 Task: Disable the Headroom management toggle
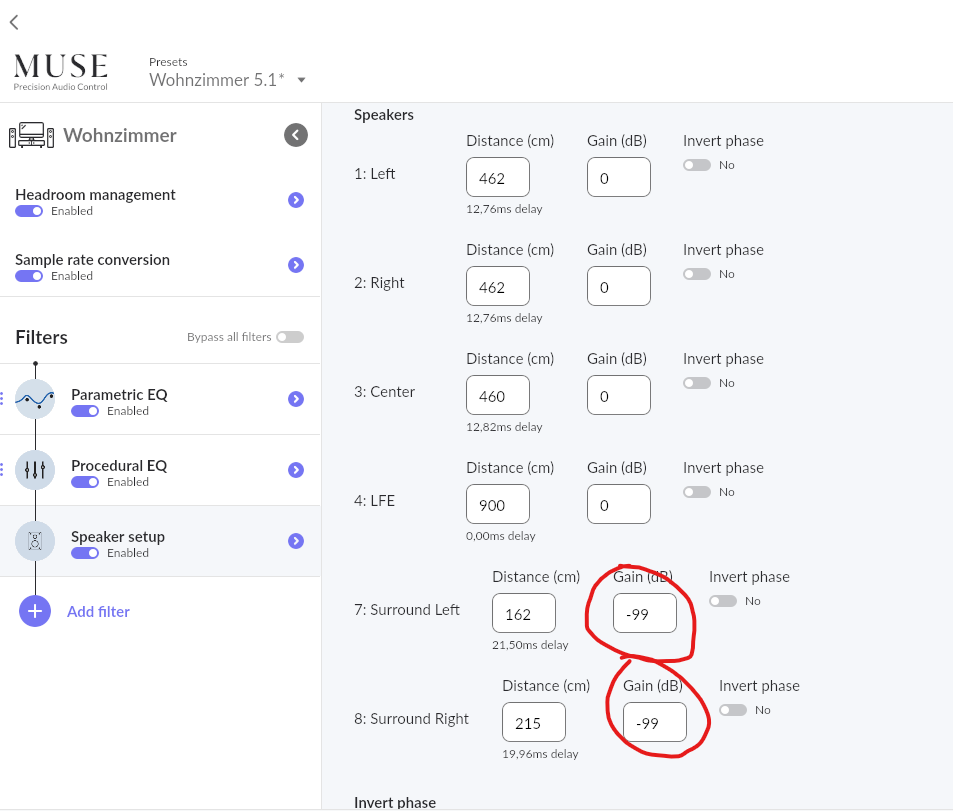(29, 211)
